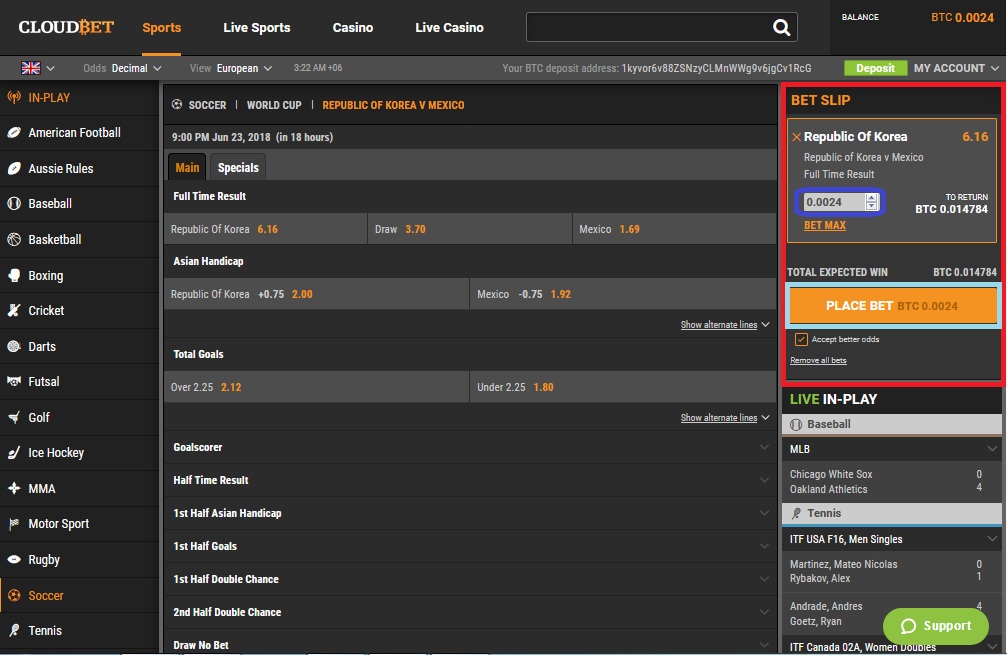Viewport: 1007px width, 655px height.
Task: Click the Golf flag icon
Action: (13, 417)
